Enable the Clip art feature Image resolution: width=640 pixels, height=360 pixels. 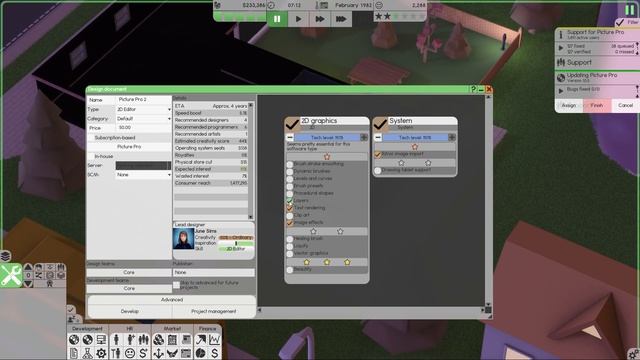click(x=290, y=216)
